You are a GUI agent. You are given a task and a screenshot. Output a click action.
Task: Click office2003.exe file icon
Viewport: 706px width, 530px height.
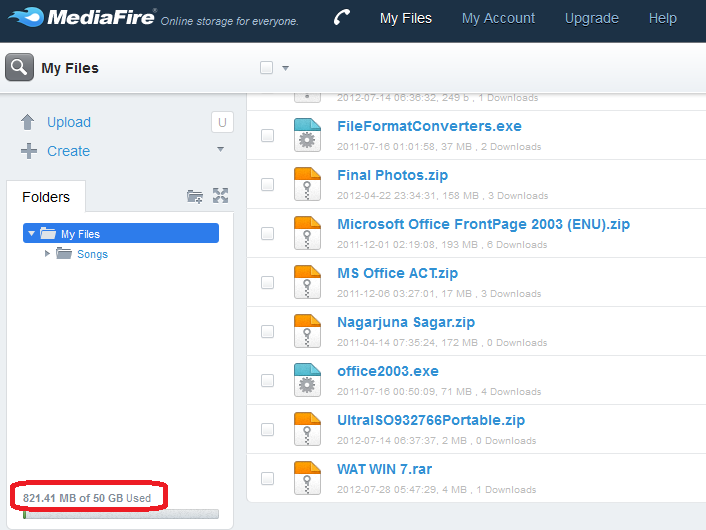pyautogui.click(x=308, y=380)
